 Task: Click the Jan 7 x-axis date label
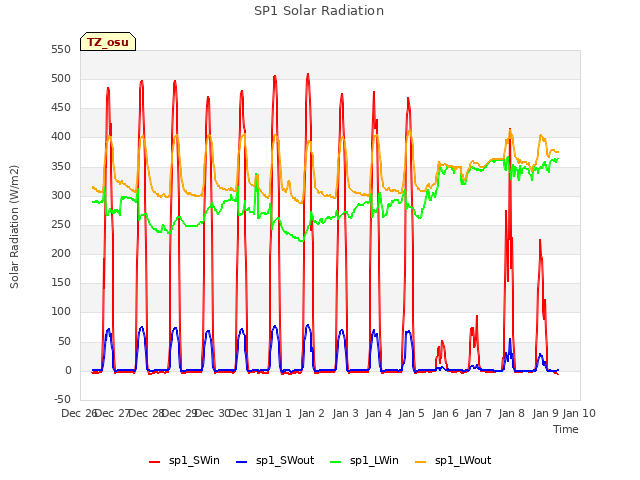(478, 413)
